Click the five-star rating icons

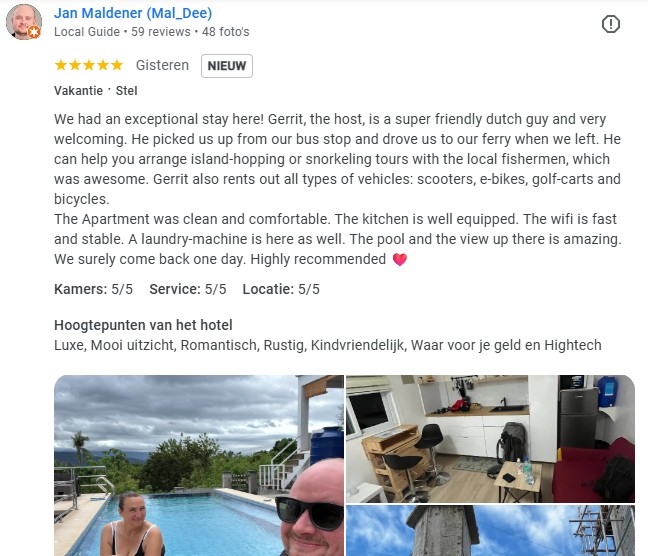[x=89, y=65]
